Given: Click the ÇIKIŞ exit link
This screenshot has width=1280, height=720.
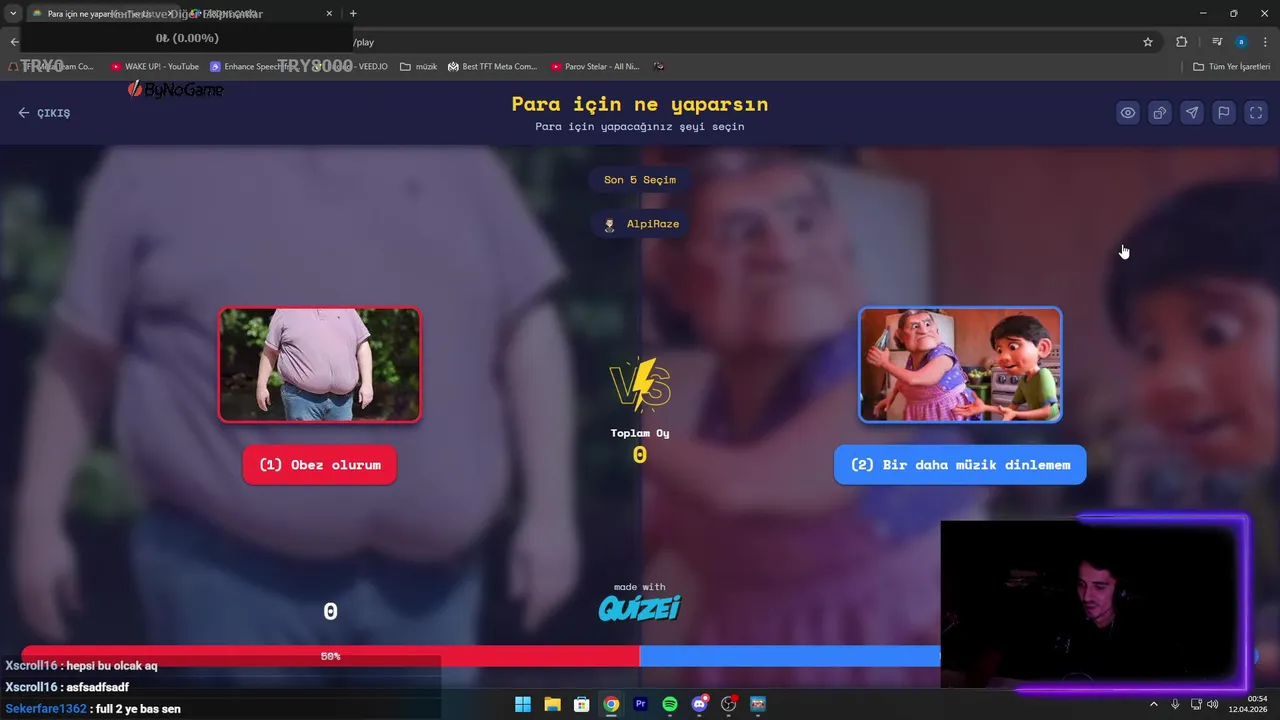Looking at the screenshot, I should (x=44, y=113).
